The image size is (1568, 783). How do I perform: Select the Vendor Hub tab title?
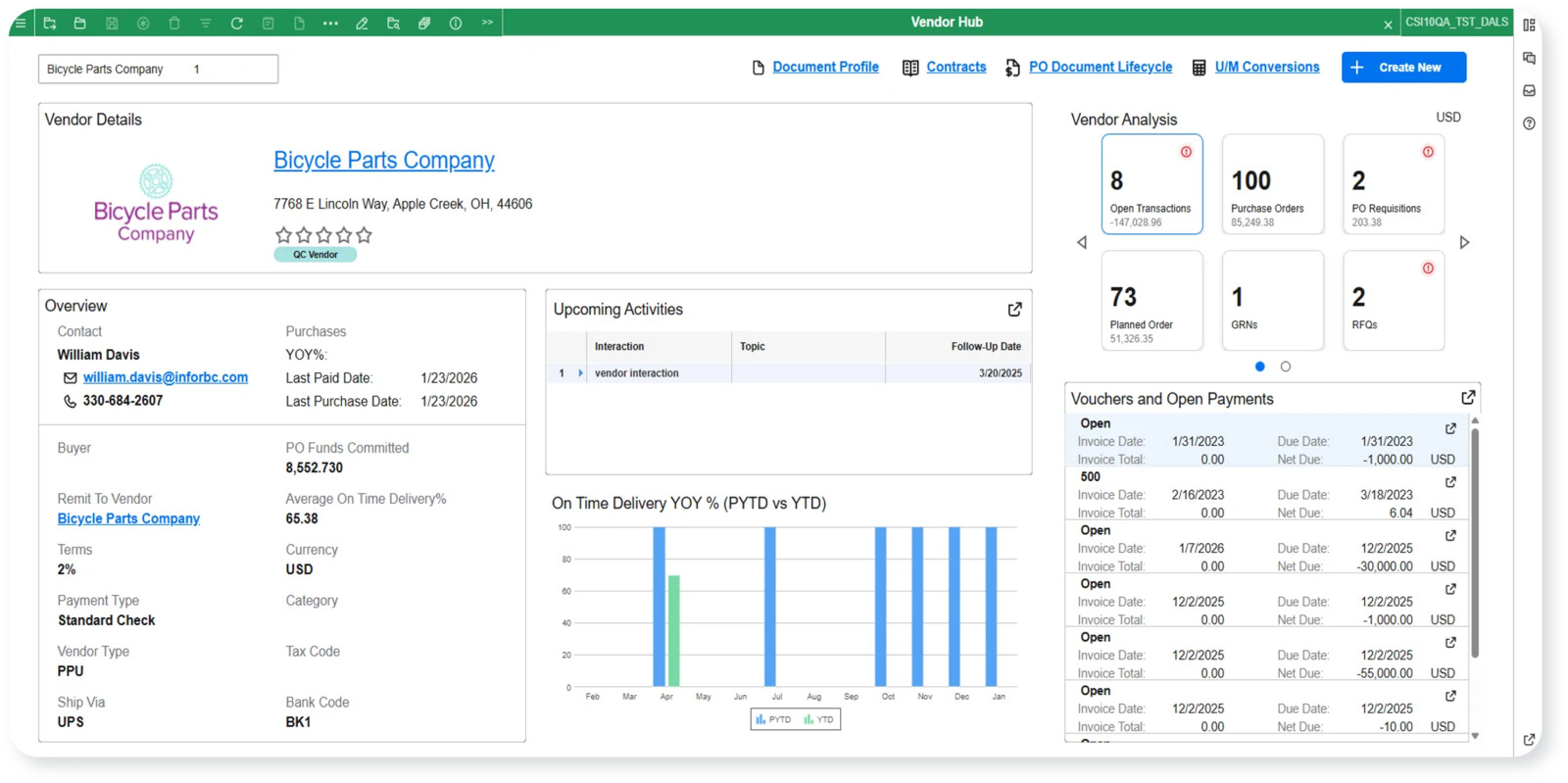tap(947, 22)
